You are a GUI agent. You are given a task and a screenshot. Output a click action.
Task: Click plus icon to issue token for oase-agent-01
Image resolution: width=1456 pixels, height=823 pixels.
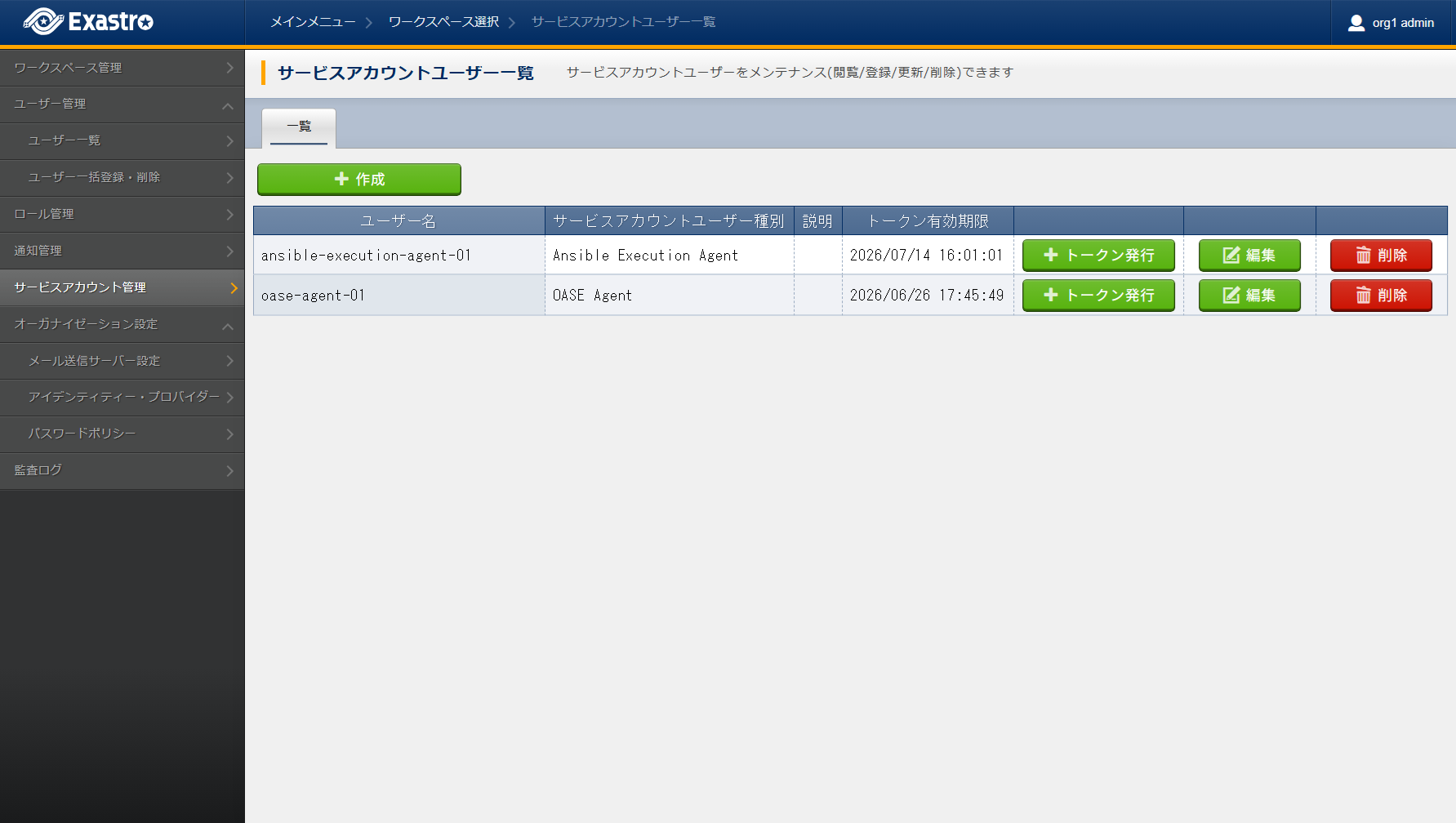coord(1051,296)
